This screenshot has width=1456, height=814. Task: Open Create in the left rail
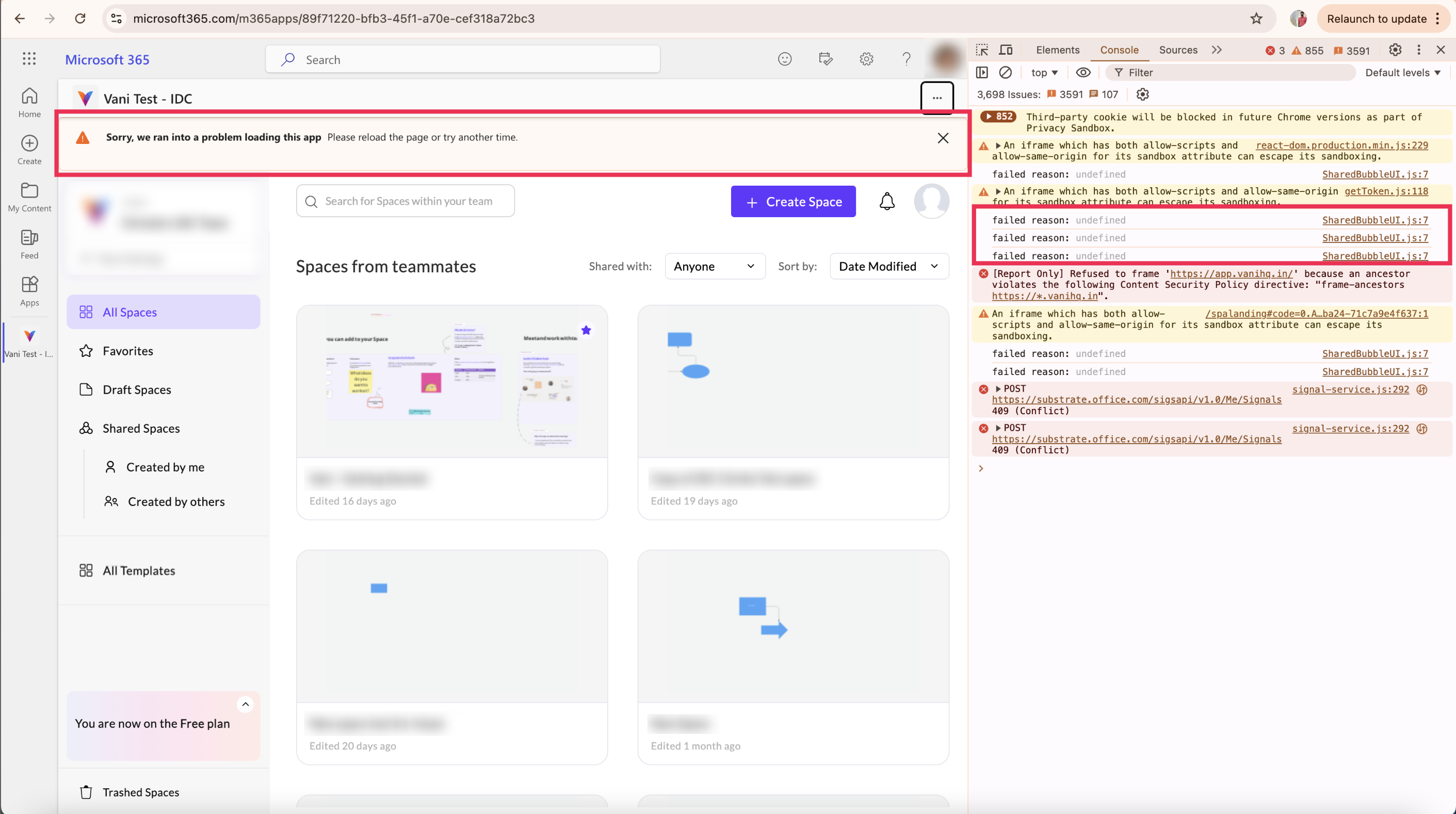(29, 150)
